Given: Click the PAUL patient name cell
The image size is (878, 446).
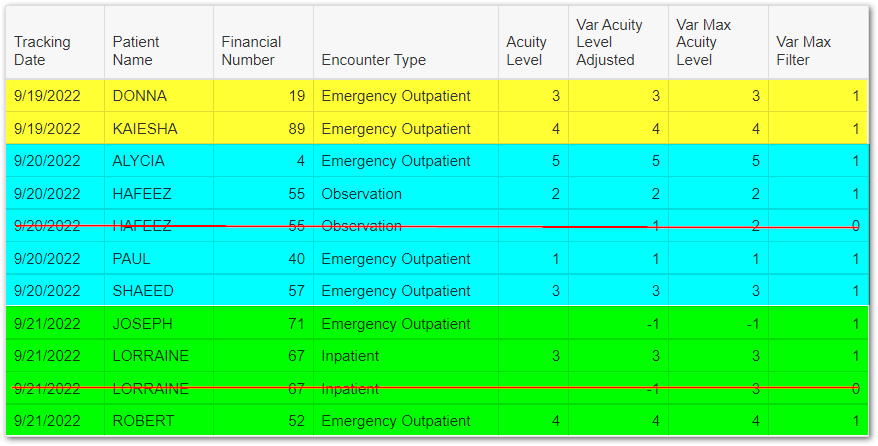Looking at the screenshot, I should [158, 259].
